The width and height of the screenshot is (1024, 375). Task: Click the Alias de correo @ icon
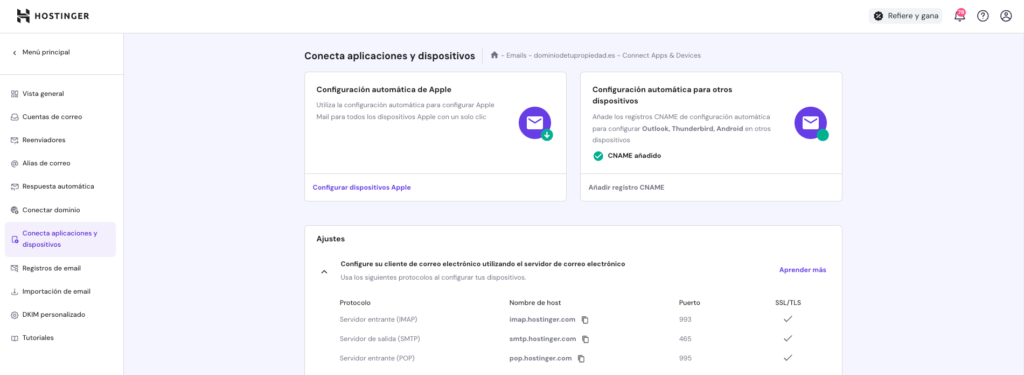tap(14, 164)
